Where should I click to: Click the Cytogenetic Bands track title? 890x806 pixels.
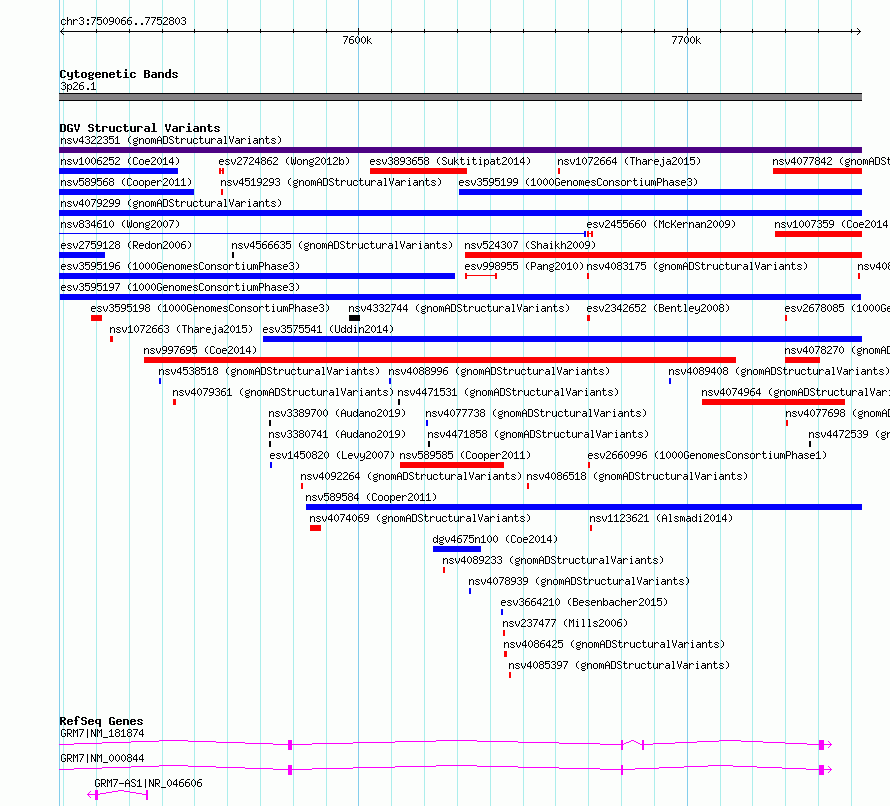(x=119, y=74)
